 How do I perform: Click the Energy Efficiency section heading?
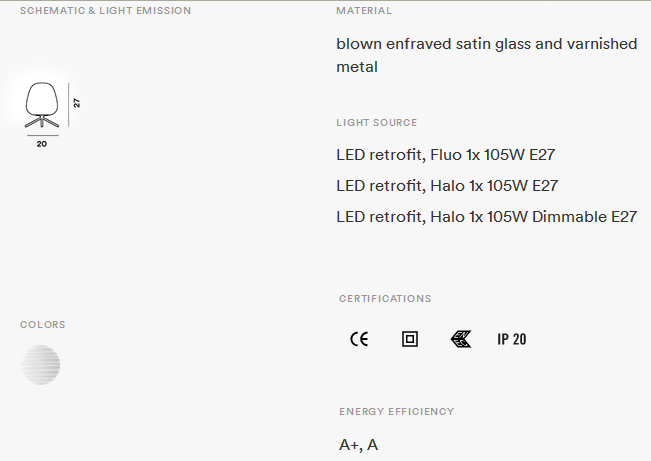[396, 412]
